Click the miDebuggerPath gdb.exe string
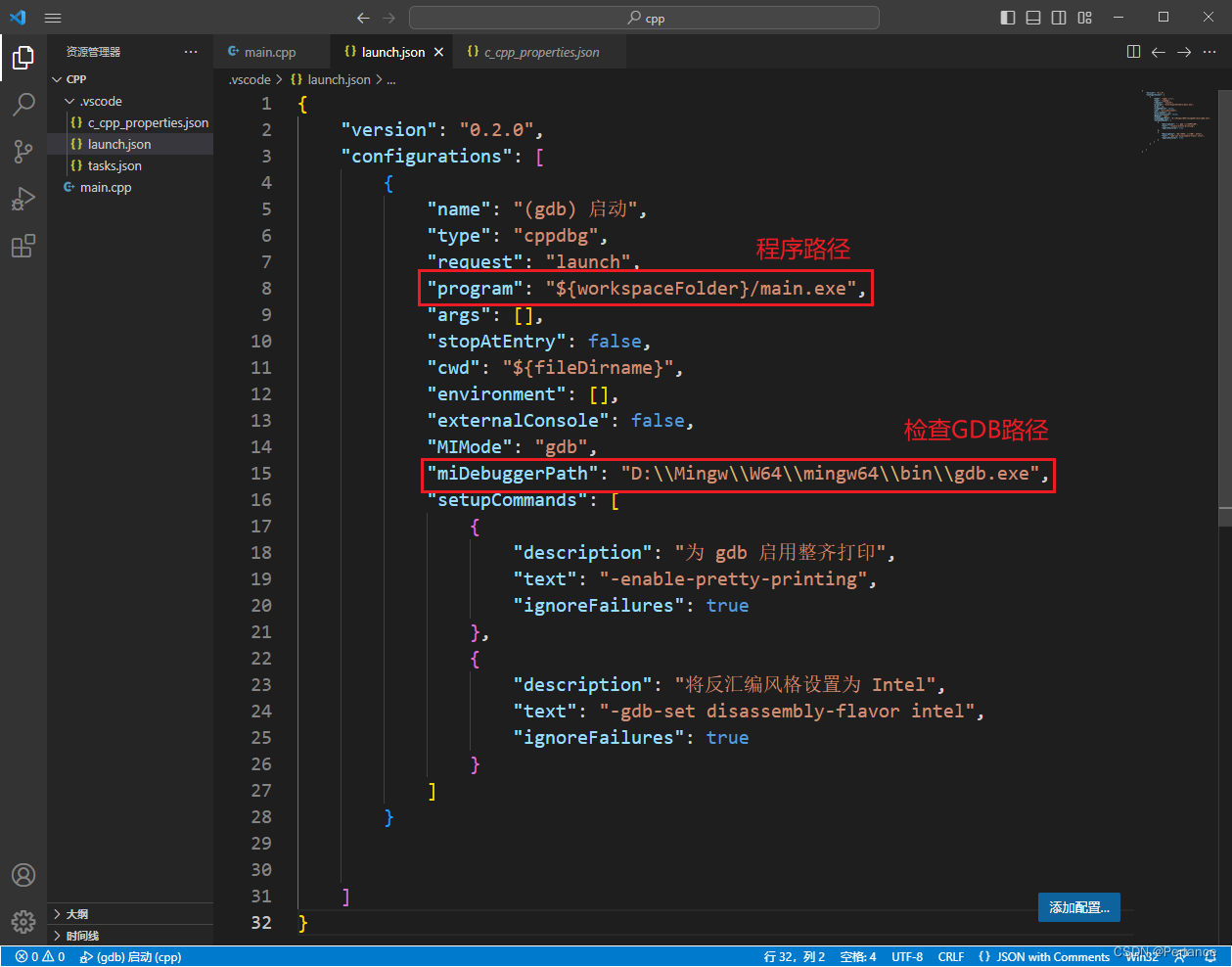Viewport: 1232px width, 967px height. click(830, 473)
